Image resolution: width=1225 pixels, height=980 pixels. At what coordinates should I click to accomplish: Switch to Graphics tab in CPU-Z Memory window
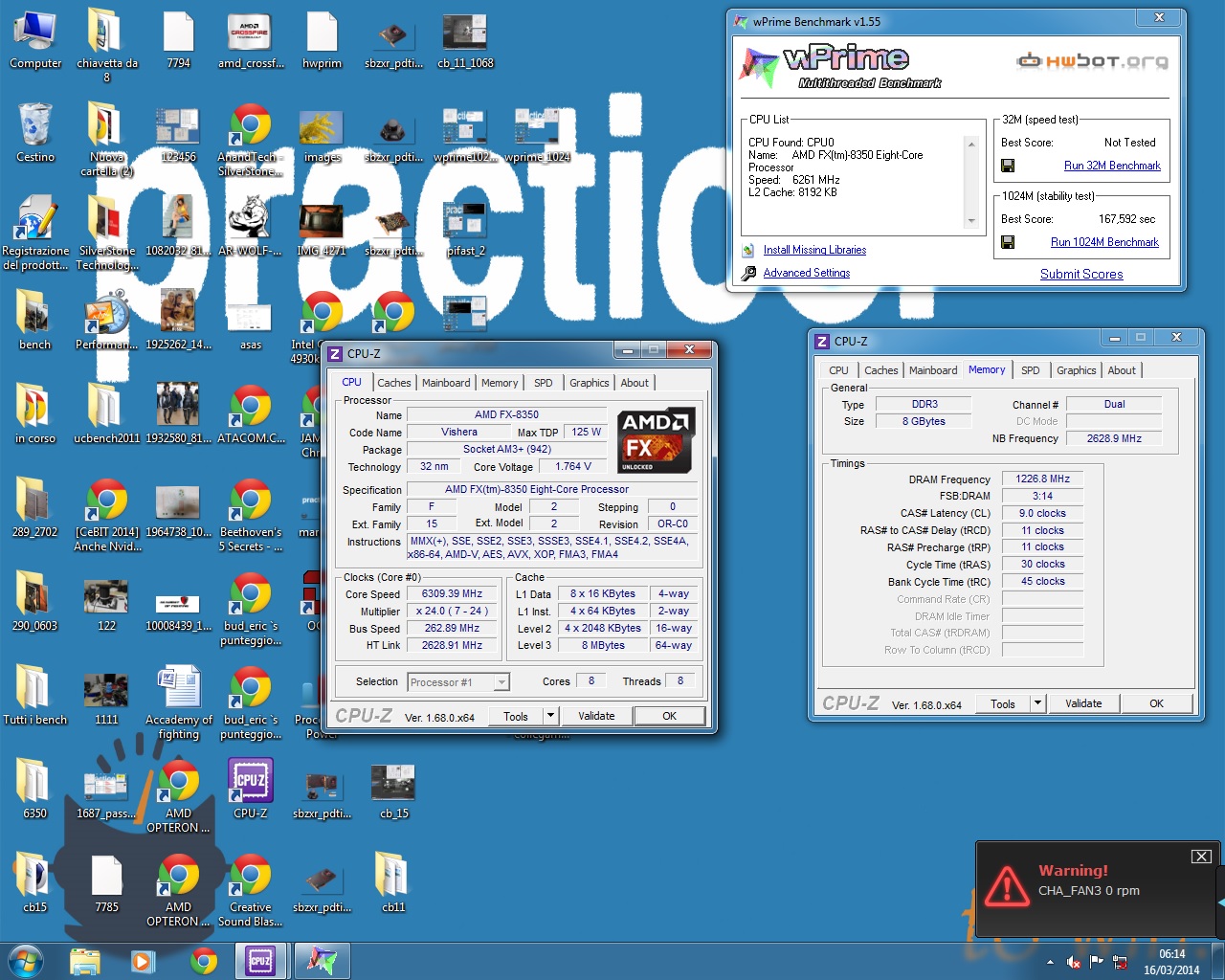[x=1076, y=370]
